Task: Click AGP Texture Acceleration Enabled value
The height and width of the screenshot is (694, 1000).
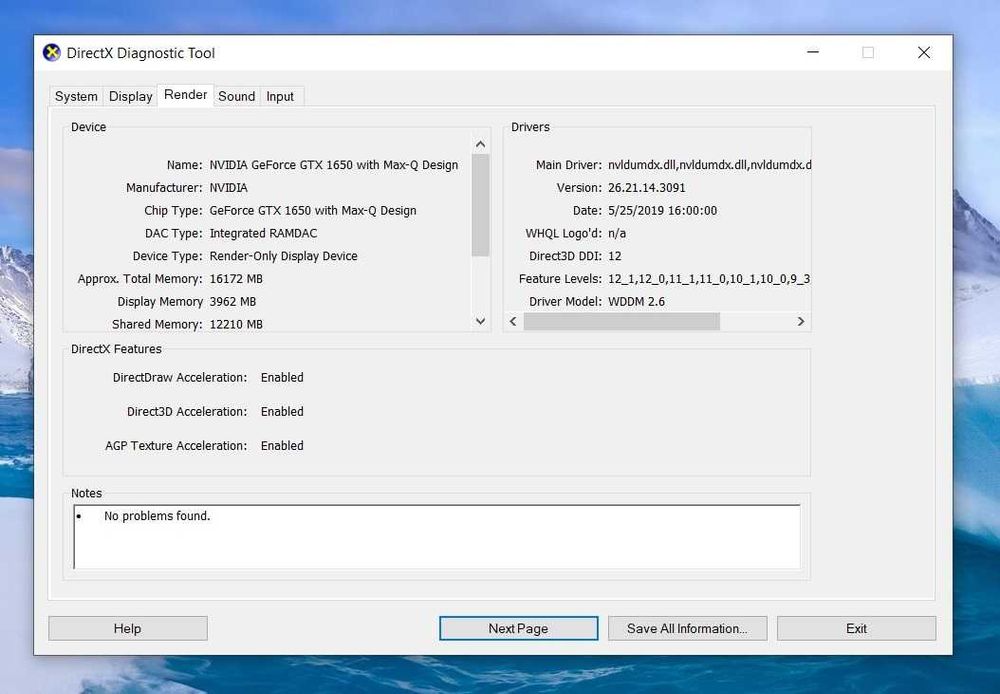Action: [x=282, y=446]
